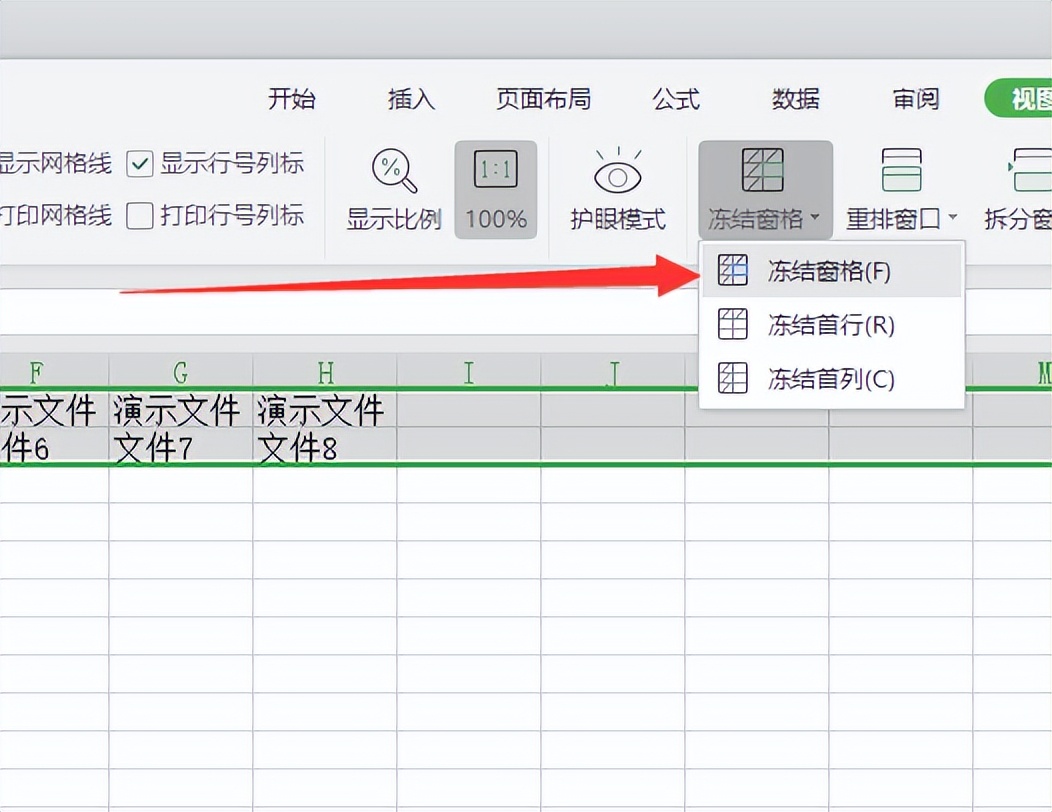Click the 演示文件 cell in column H
Screen dimensions: 1052x812
325,410
